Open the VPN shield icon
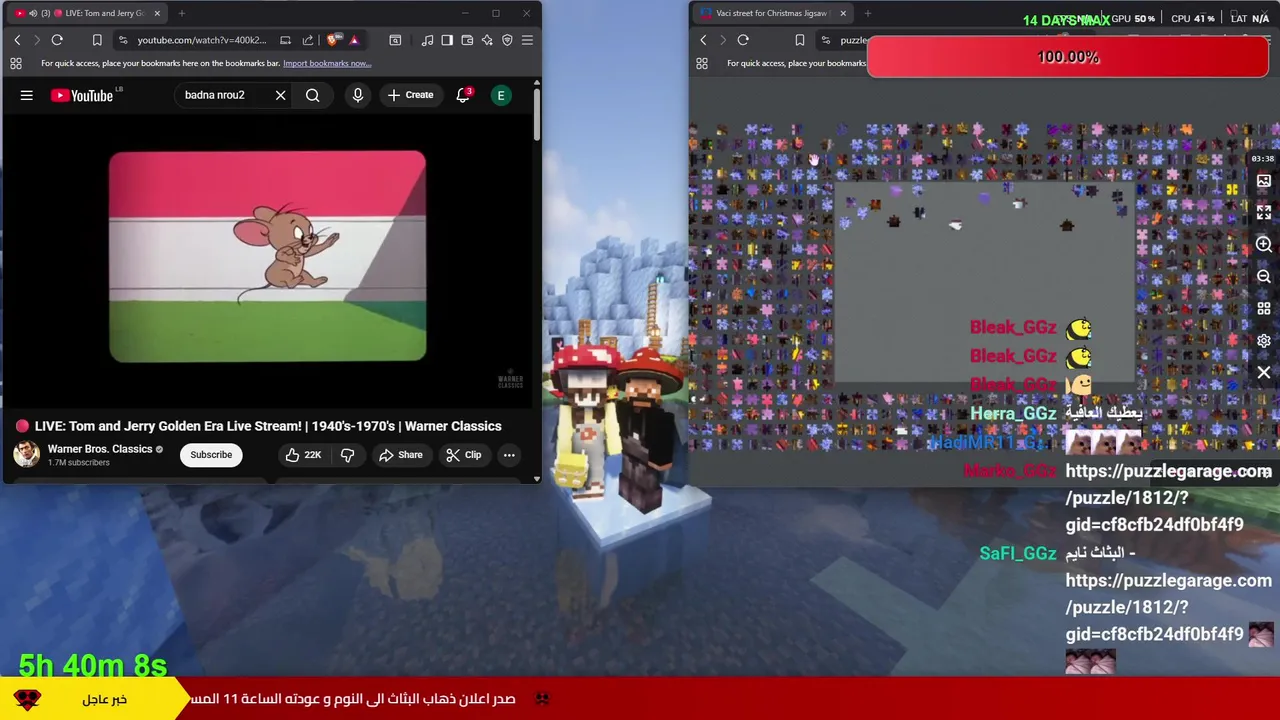Screen dimensions: 1280x720 coord(507,40)
